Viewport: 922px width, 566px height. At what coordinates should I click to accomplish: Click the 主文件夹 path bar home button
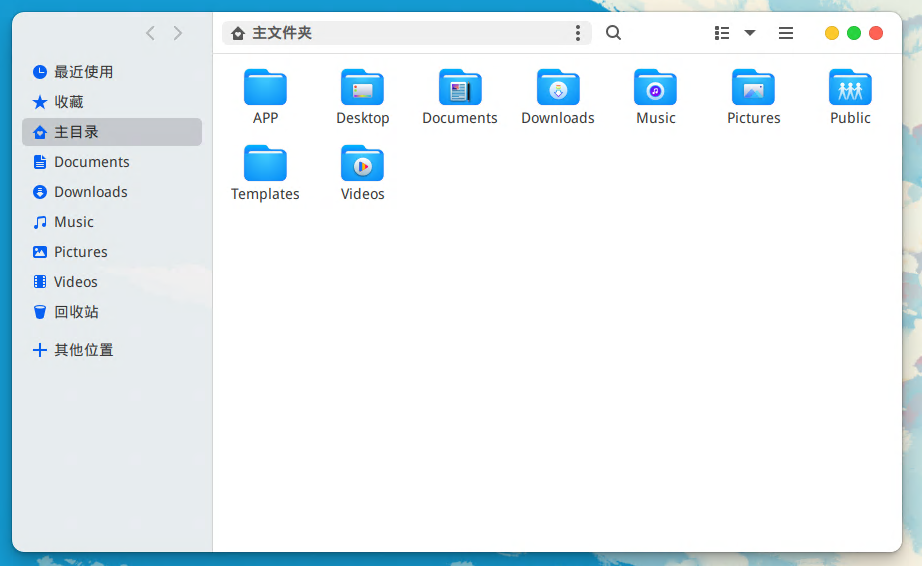271,33
